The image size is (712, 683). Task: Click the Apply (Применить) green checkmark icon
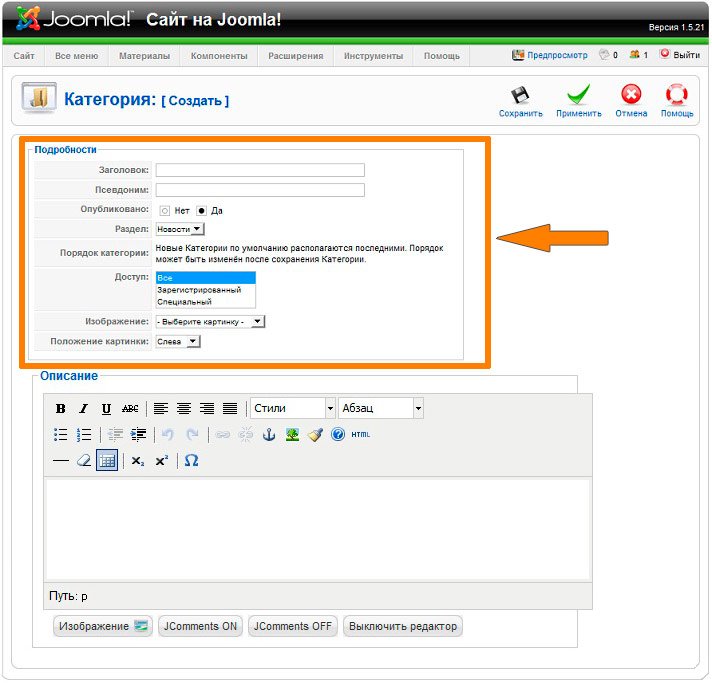[578, 96]
